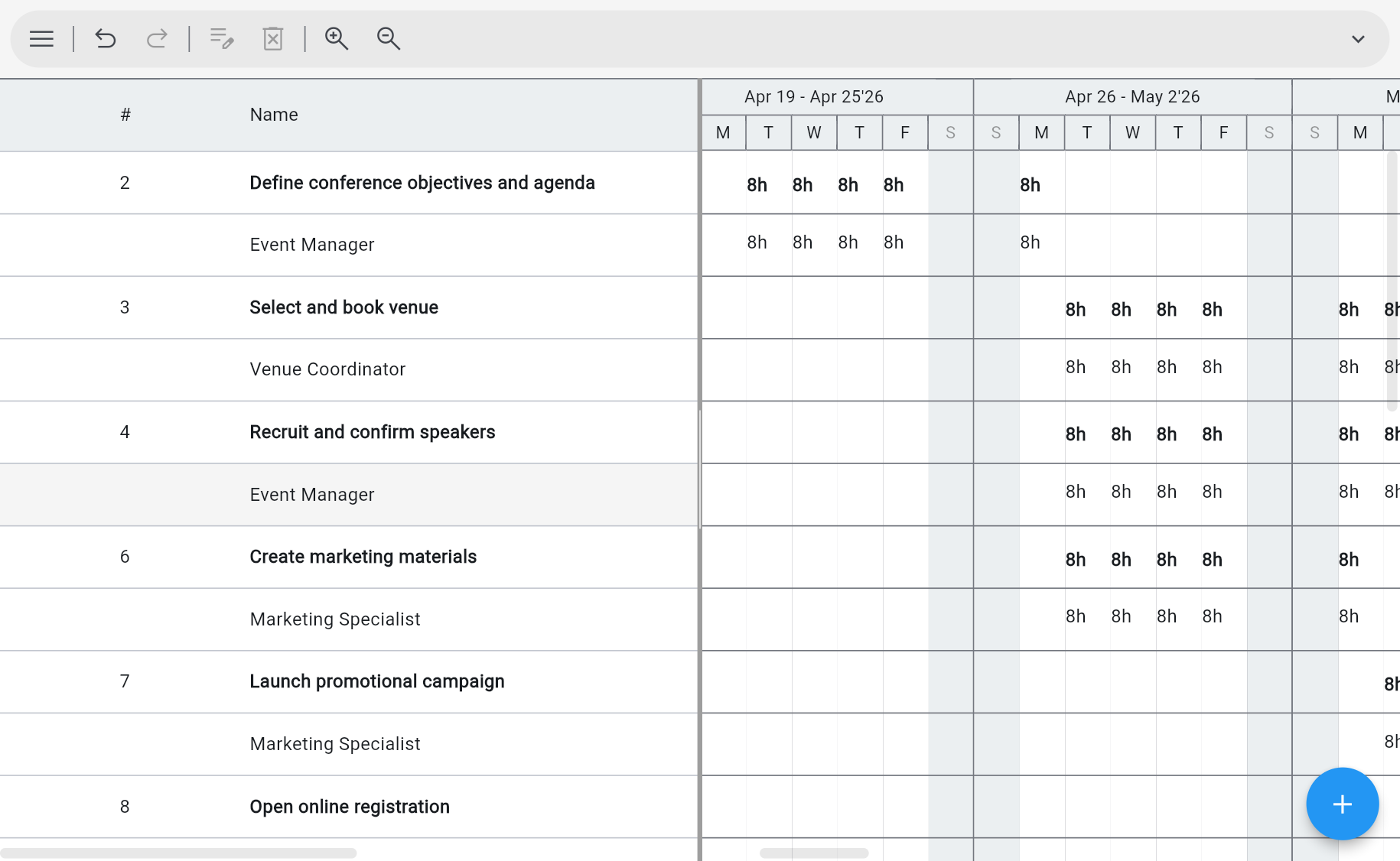Click the 'Apr 19 - Apr 25'26' week header
The width and height of the screenshot is (1400, 861).
pyautogui.click(x=814, y=96)
